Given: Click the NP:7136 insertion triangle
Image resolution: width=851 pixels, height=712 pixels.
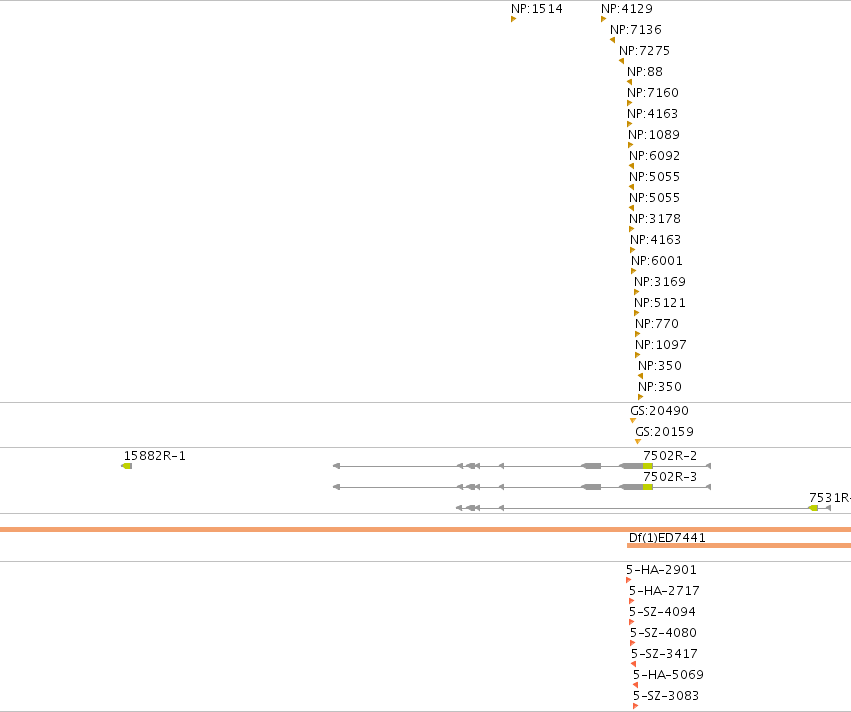Looking at the screenshot, I should point(612,40).
